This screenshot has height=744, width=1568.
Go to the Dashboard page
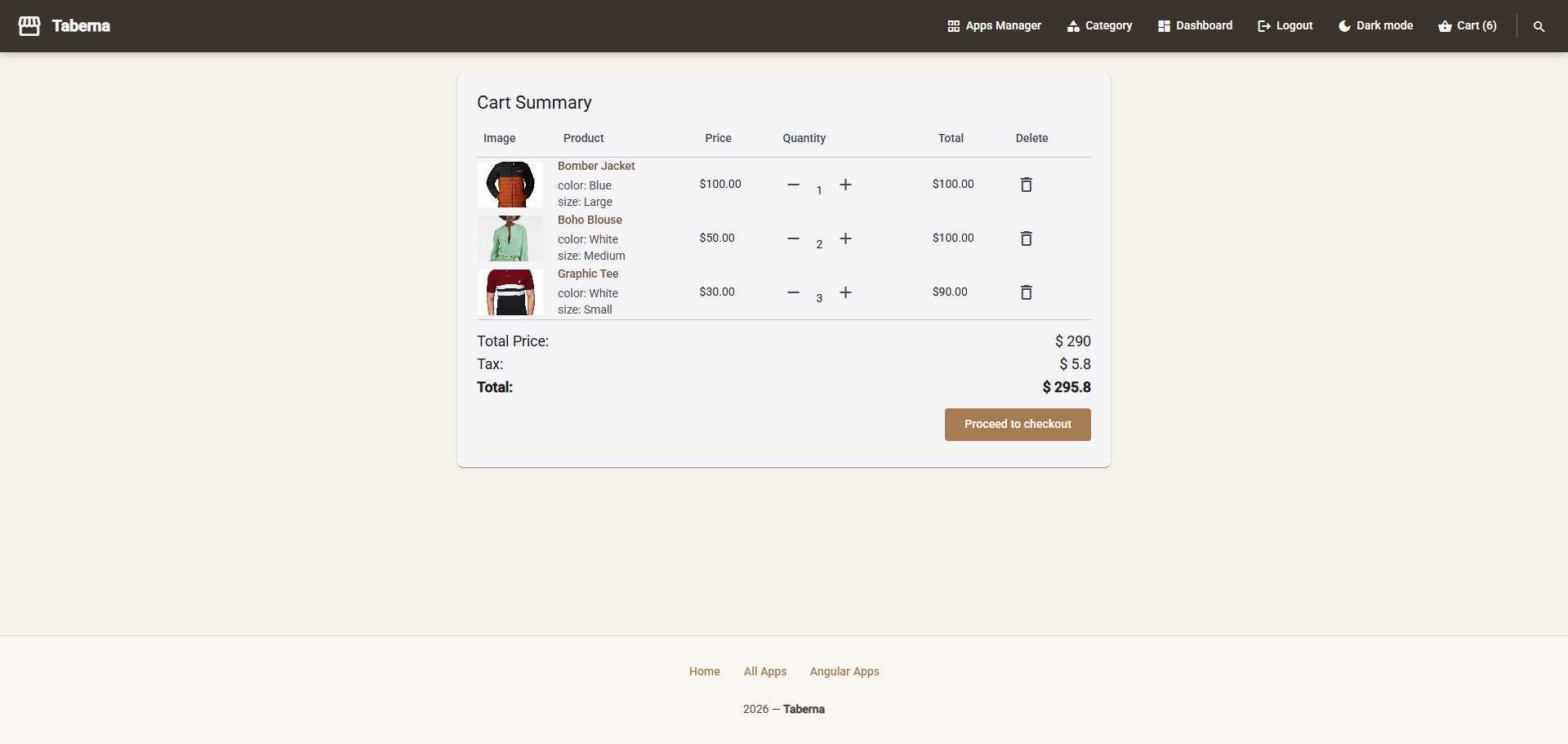click(1195, 26)
